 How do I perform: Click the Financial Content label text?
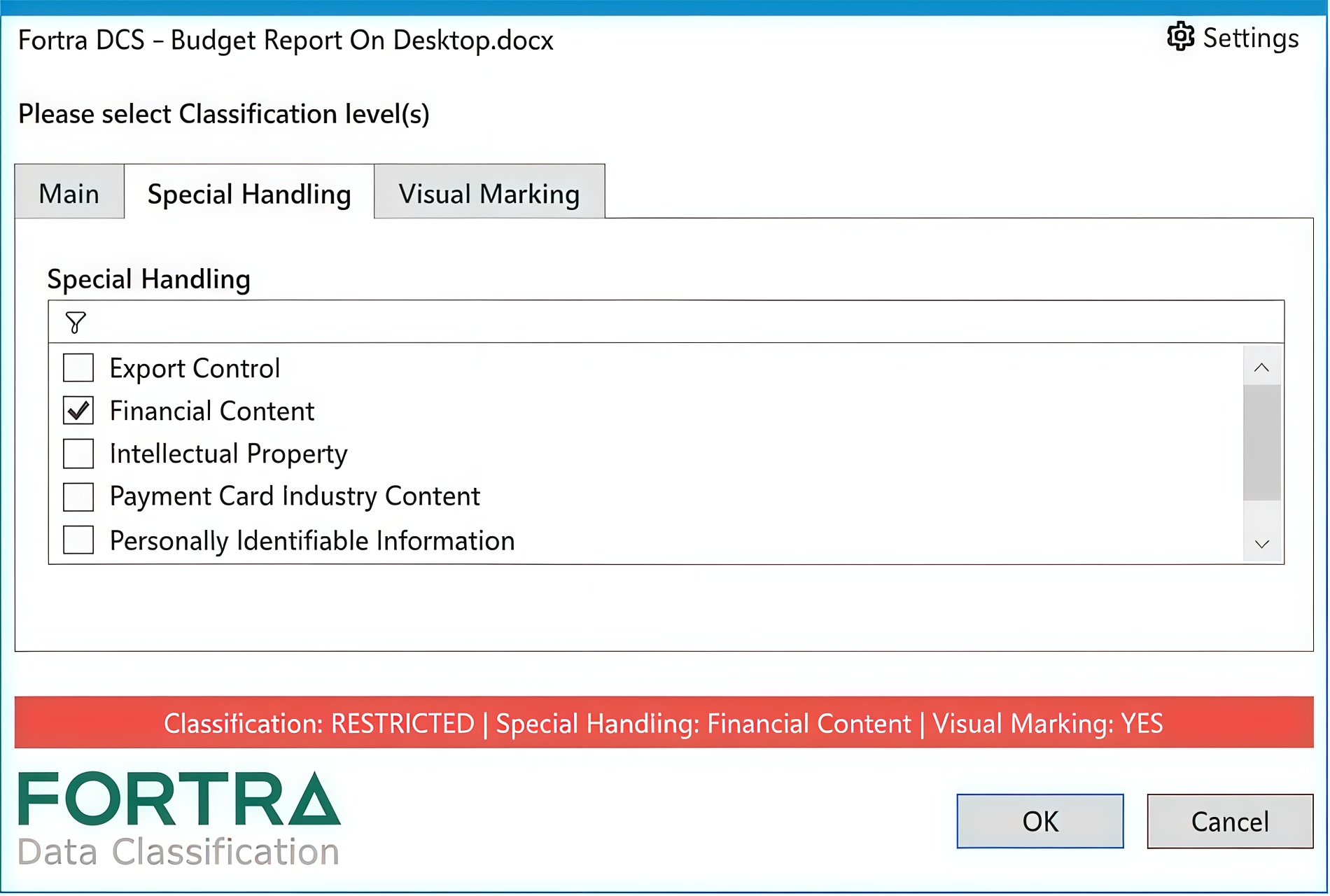coord(212,411)
